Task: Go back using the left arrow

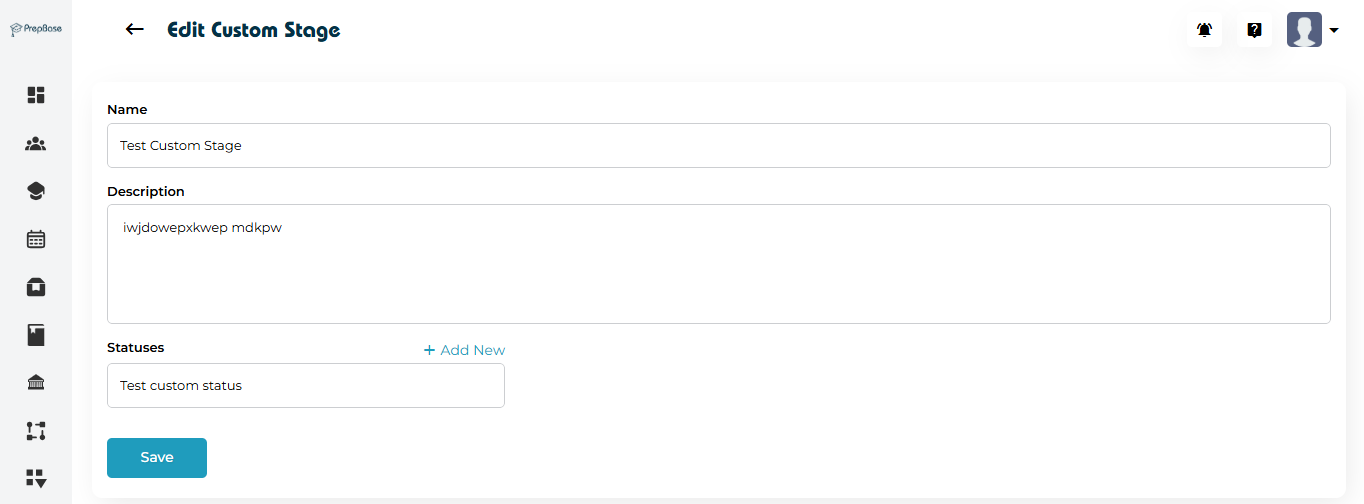Action: [135, 30]
